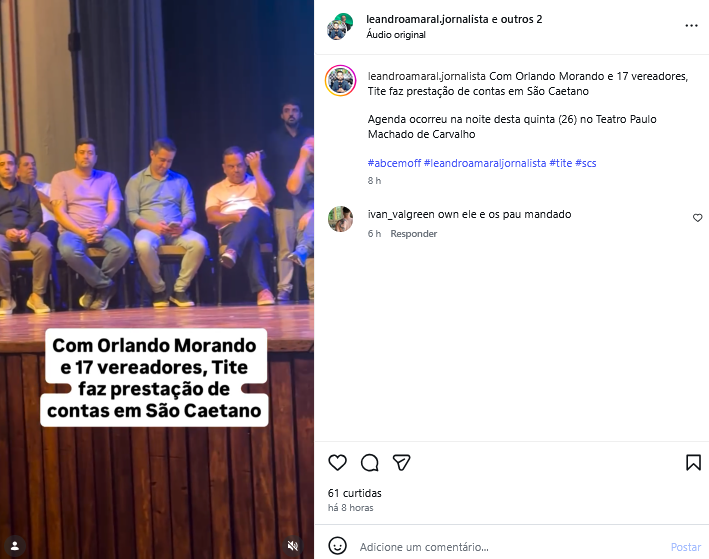709x559 pixels.
Task: Open comments with the speech bubble icon
Action: click(x=369, y=463)
